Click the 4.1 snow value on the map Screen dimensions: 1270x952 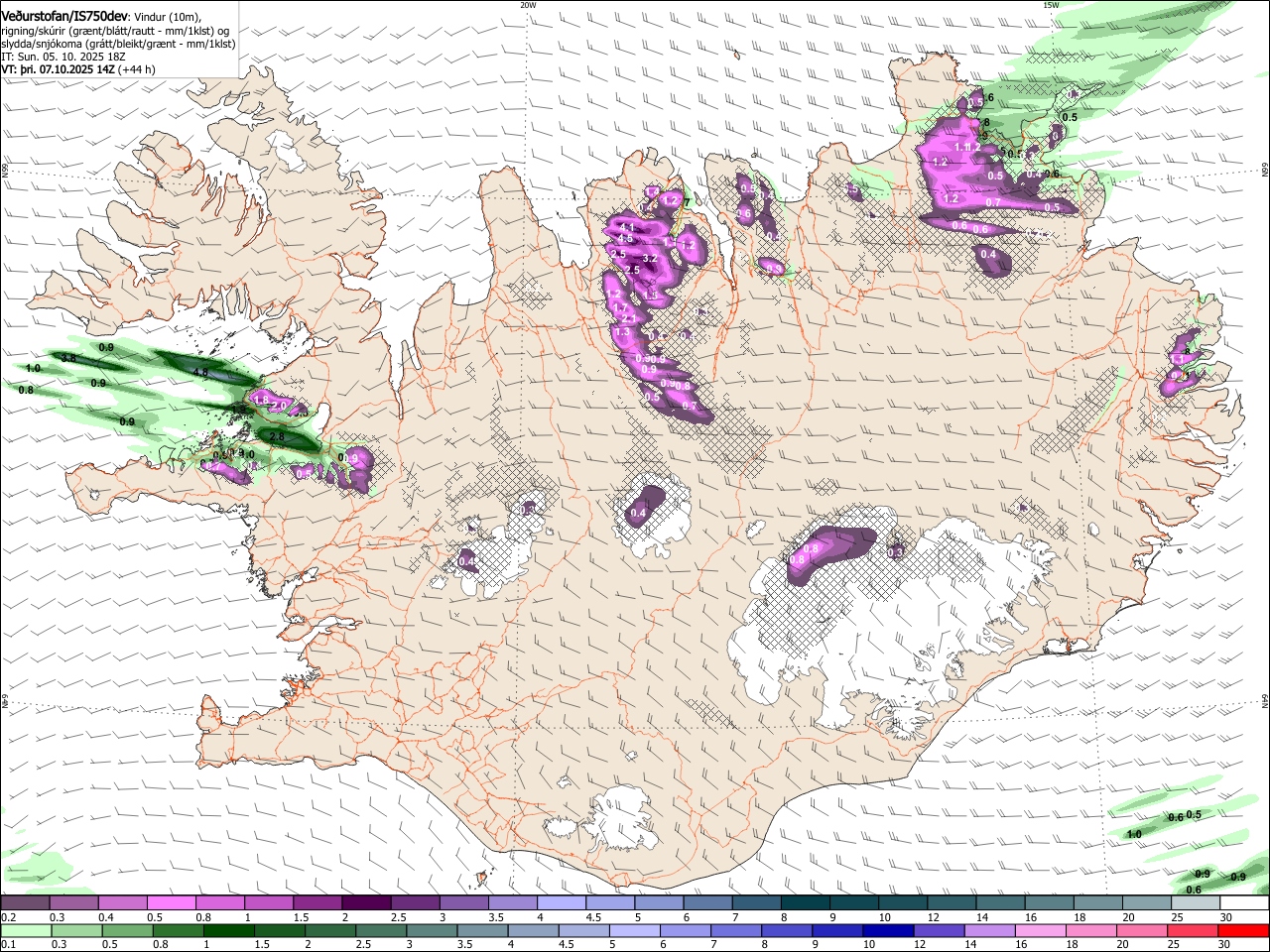pos(627,228)
